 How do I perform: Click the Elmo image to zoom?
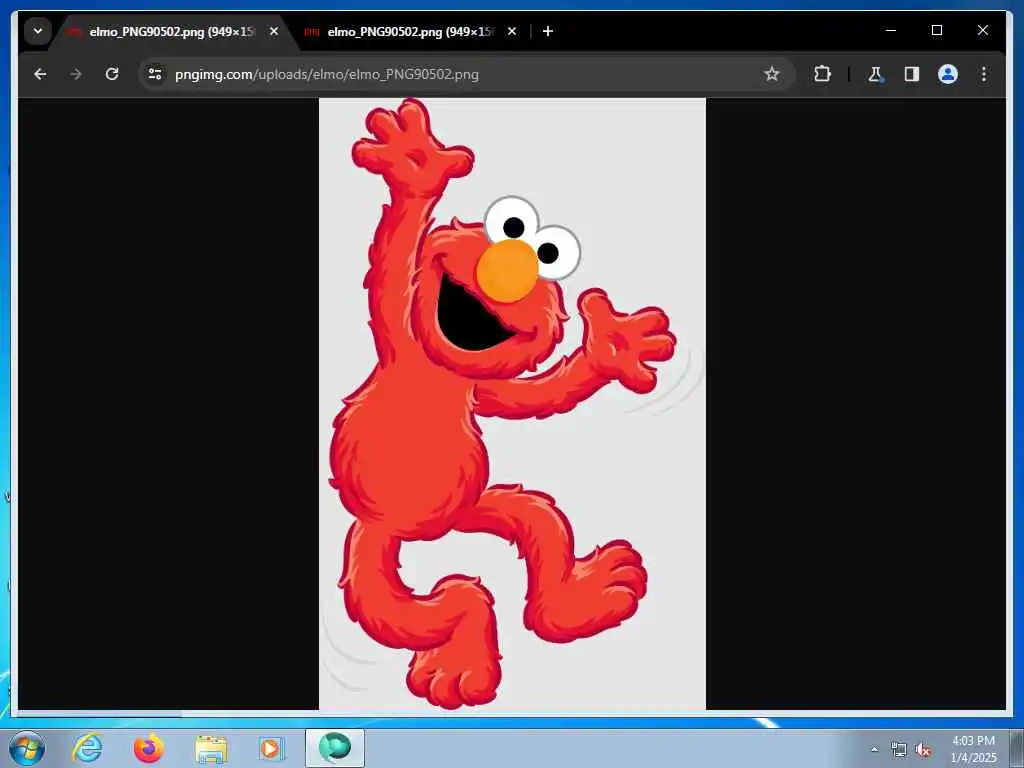click(x=512, y=404)
